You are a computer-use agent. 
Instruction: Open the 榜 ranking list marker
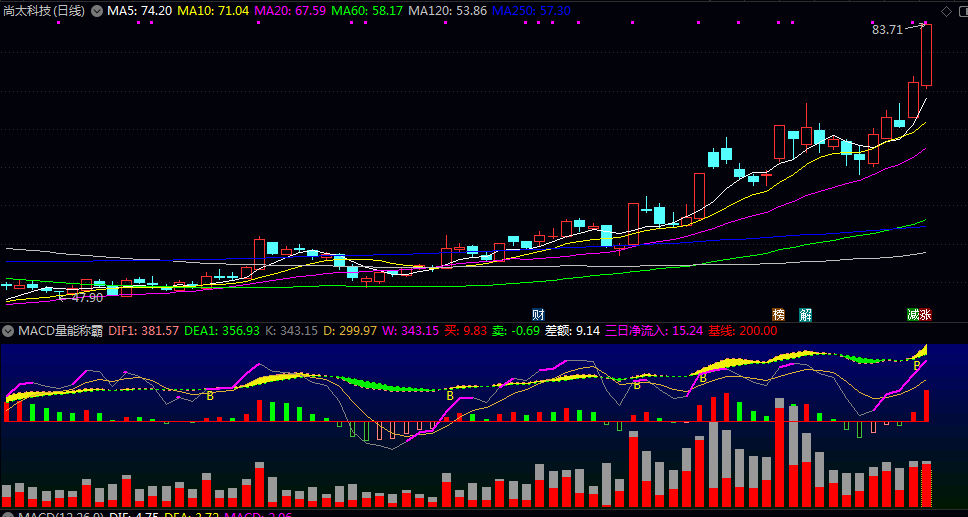tap(778, 314)
